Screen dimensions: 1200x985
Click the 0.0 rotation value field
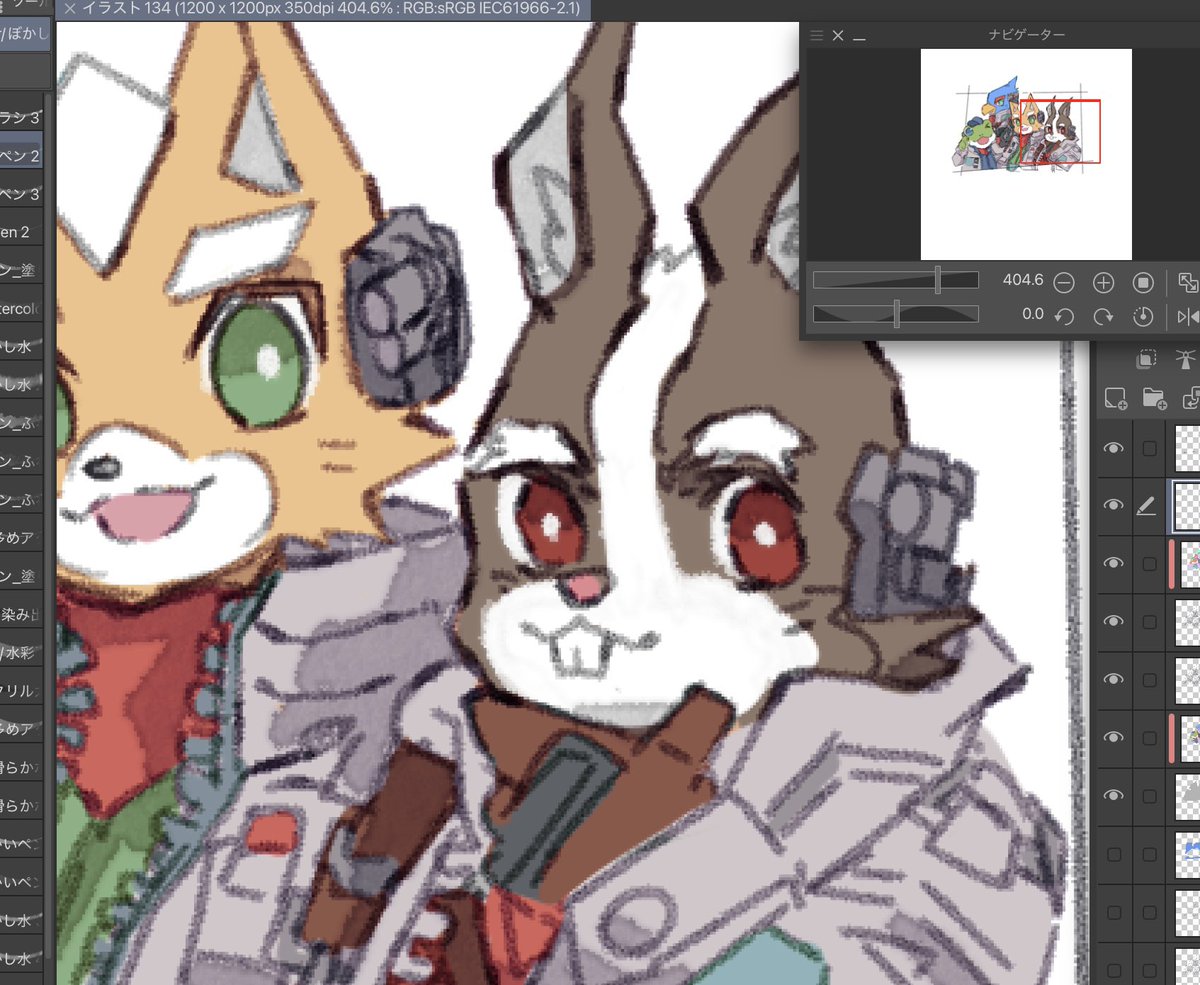point(1032,314)
